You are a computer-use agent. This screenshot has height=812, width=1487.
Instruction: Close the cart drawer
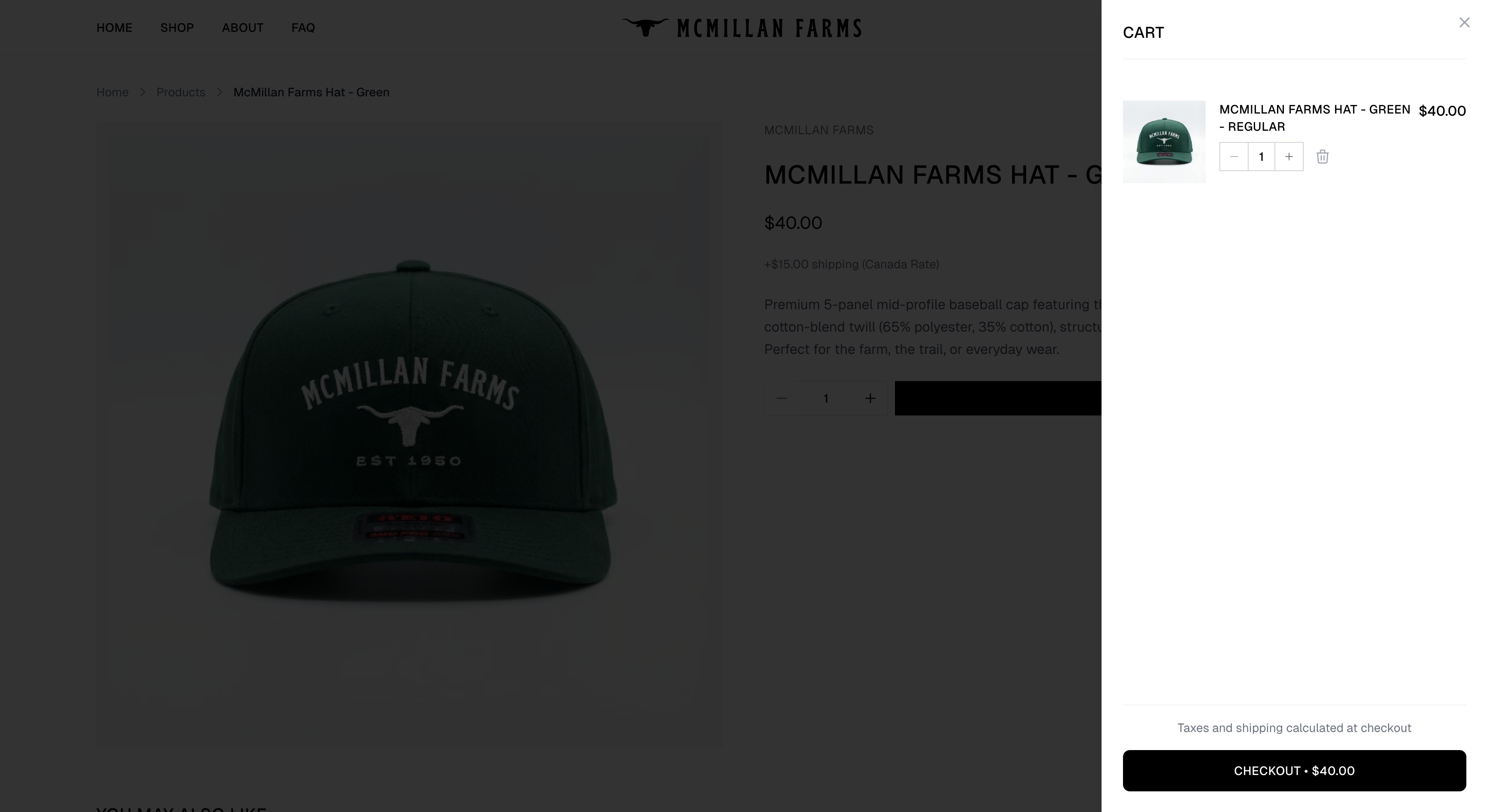click(1464, 22)
